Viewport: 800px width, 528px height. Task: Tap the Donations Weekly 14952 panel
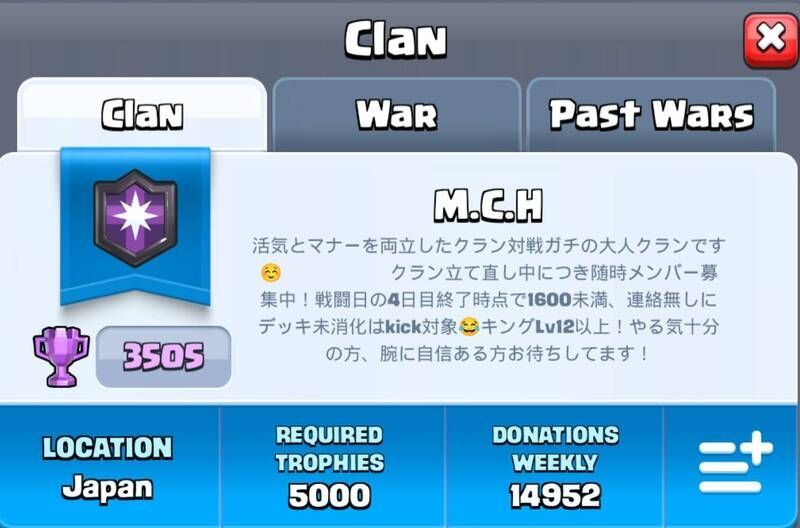click(555, 467)
